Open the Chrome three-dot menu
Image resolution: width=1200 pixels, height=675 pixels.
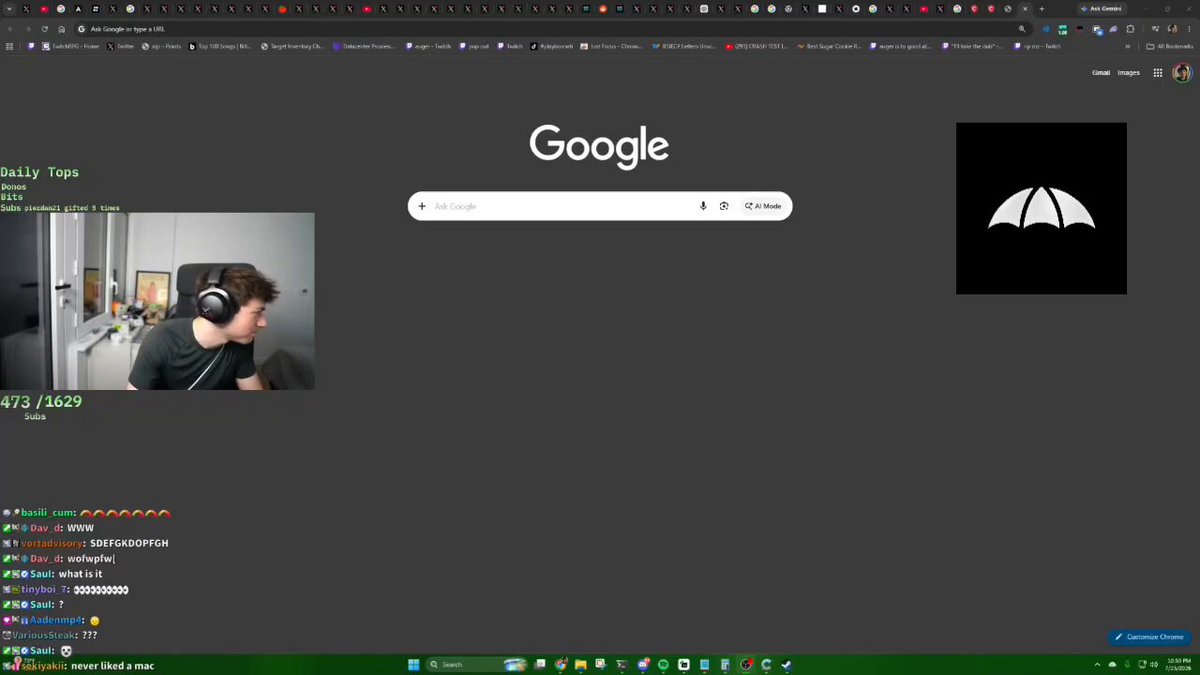(x=1189, y=29)
